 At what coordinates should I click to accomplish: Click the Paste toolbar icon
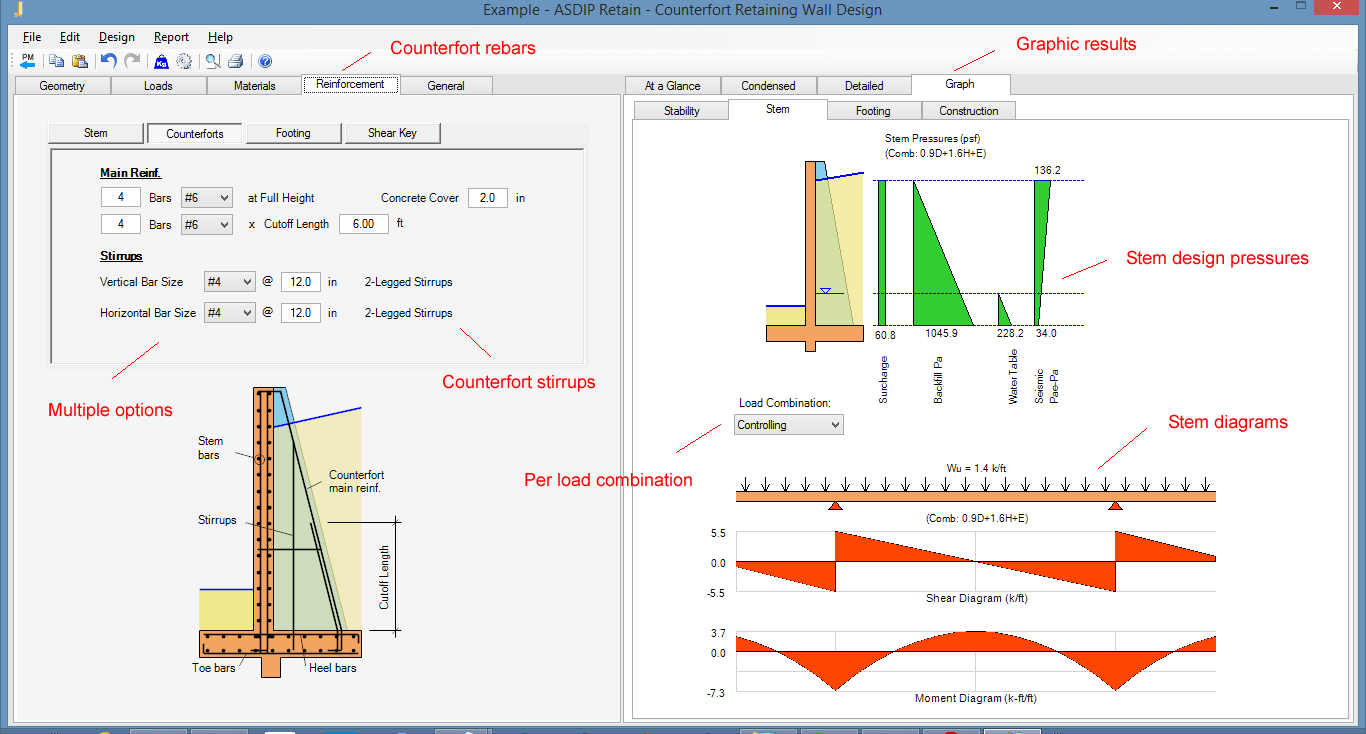coord(79,61)
